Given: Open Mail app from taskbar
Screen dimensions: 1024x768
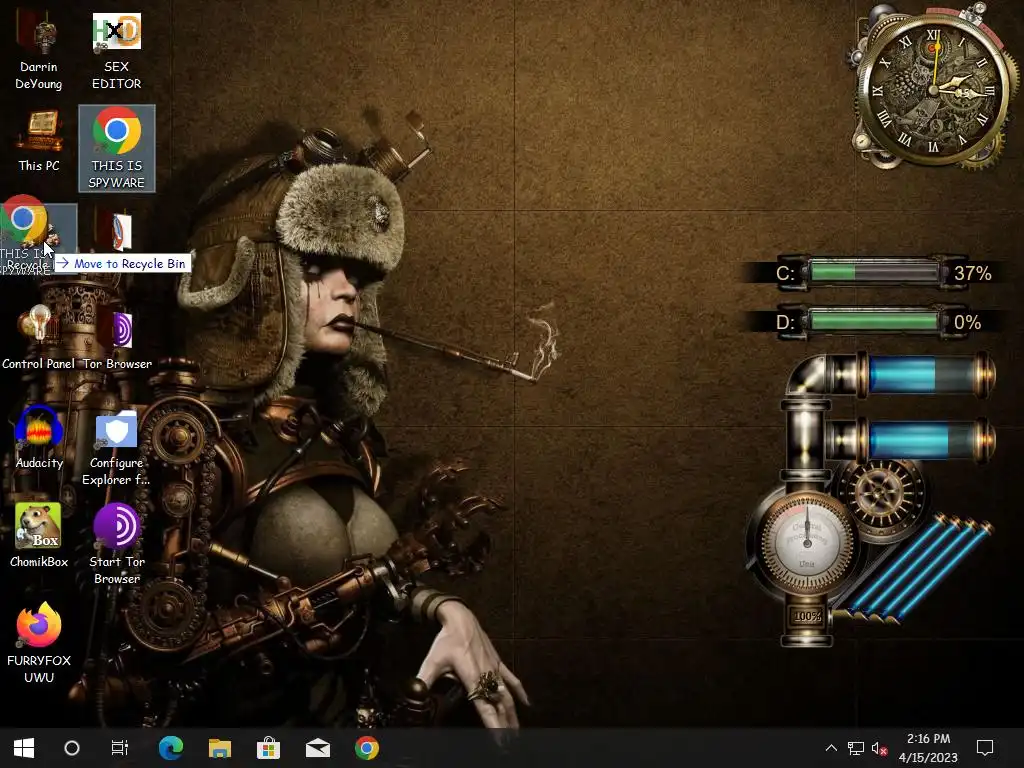Looking at the screenshot, I should [x=318, y=748].
